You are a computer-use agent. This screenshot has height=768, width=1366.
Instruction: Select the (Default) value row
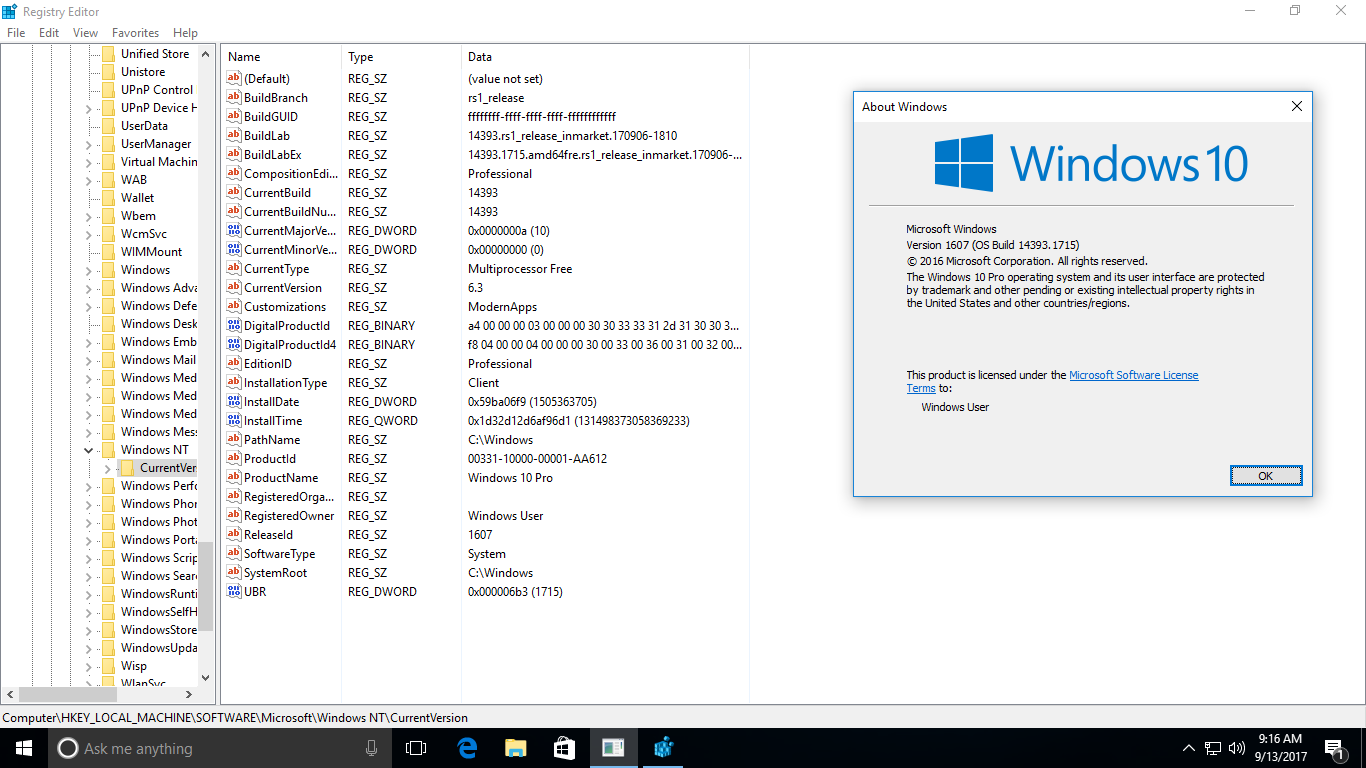(267, 79)
